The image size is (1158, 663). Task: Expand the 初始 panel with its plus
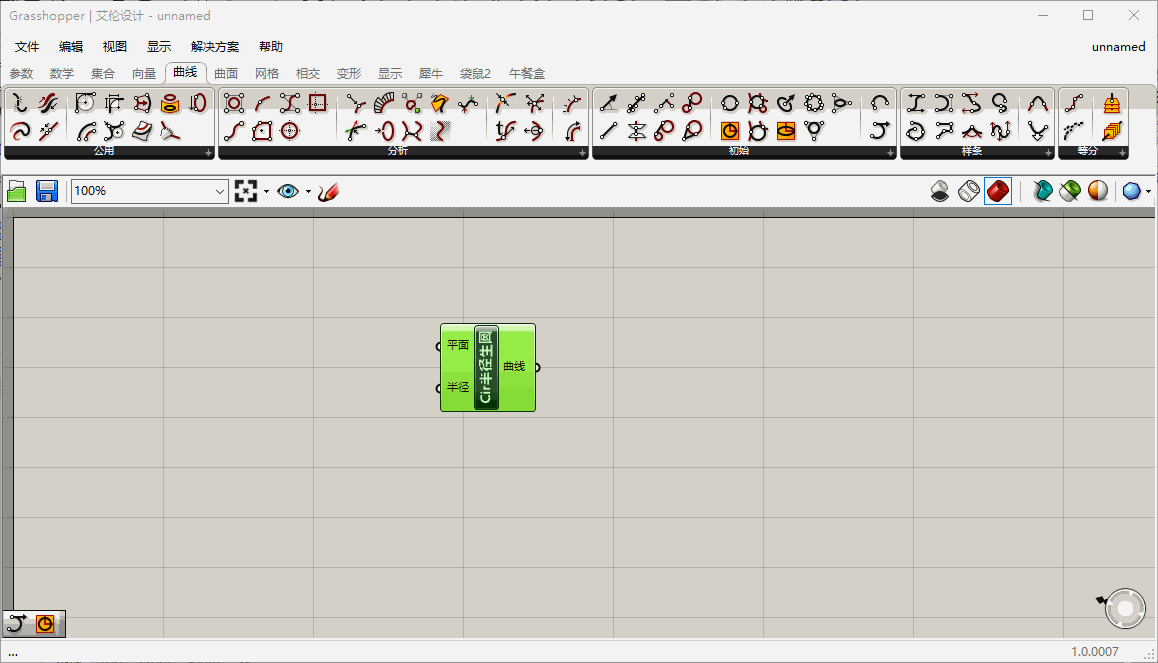[890, 153]
